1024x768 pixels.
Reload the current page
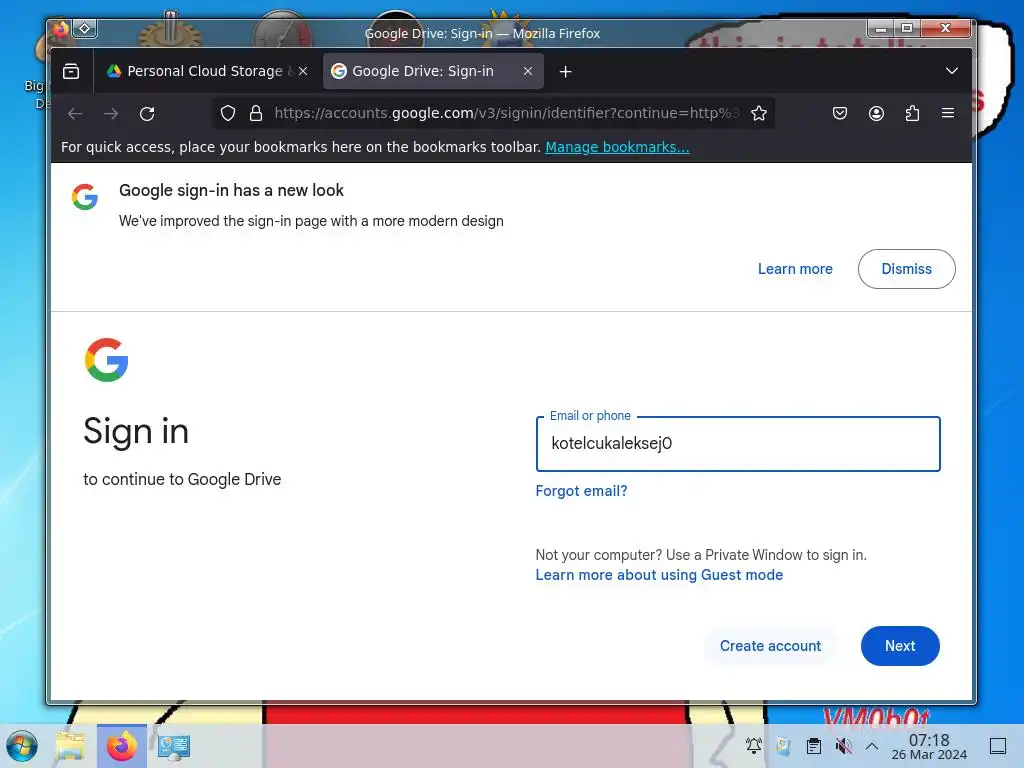(147, 114)
